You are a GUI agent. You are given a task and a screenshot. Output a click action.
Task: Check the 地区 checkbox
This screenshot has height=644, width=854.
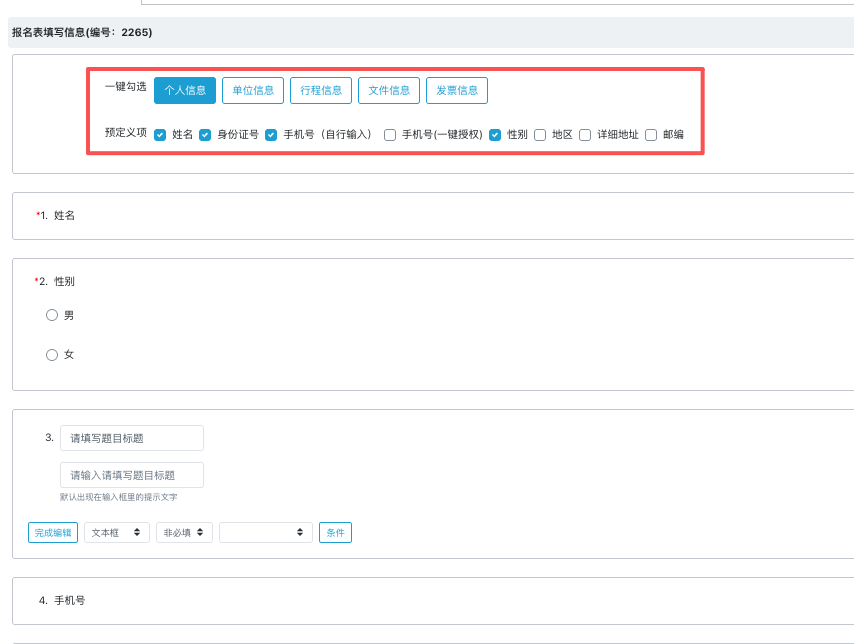click(x=540, y=135)
